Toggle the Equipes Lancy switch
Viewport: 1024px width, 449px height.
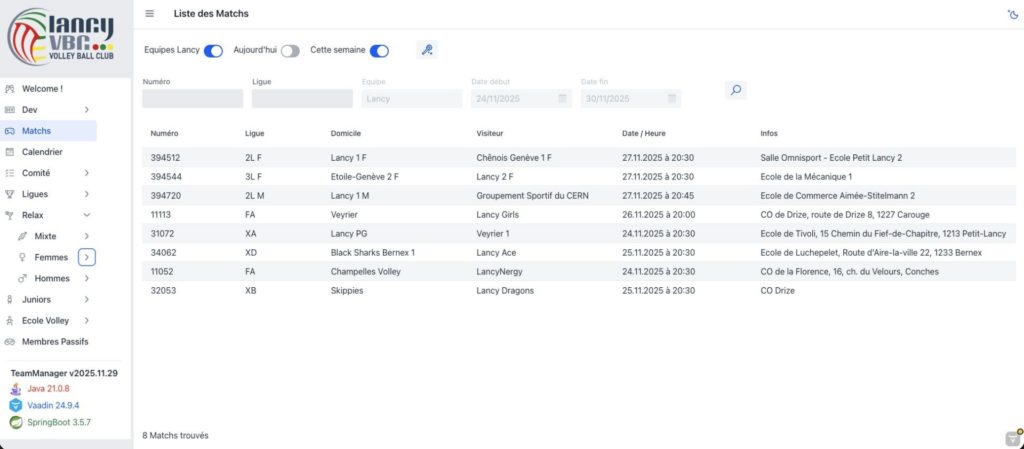click(213, 51)
